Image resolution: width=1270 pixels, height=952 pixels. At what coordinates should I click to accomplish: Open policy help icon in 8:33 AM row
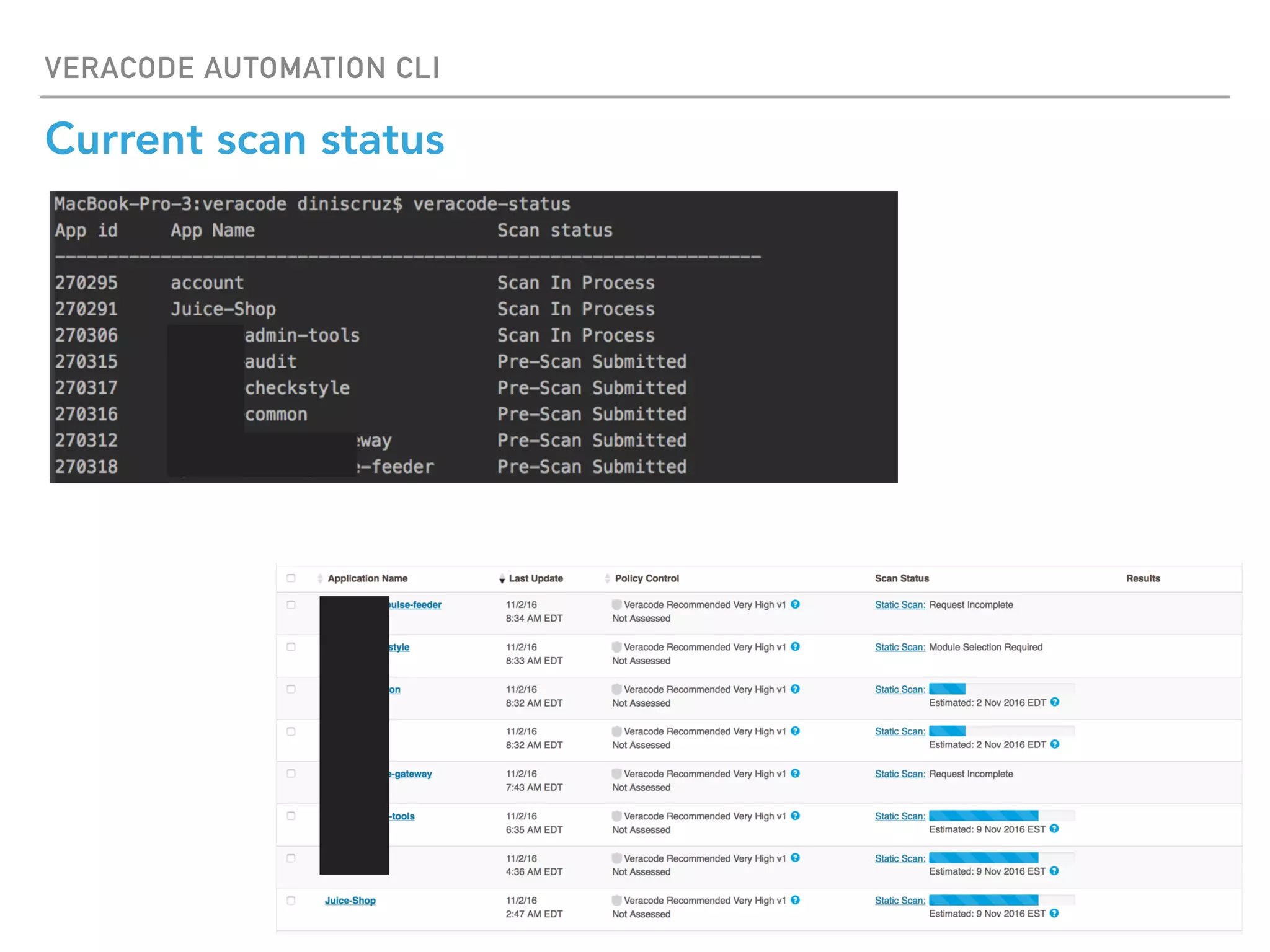click(x=795, y=646)
